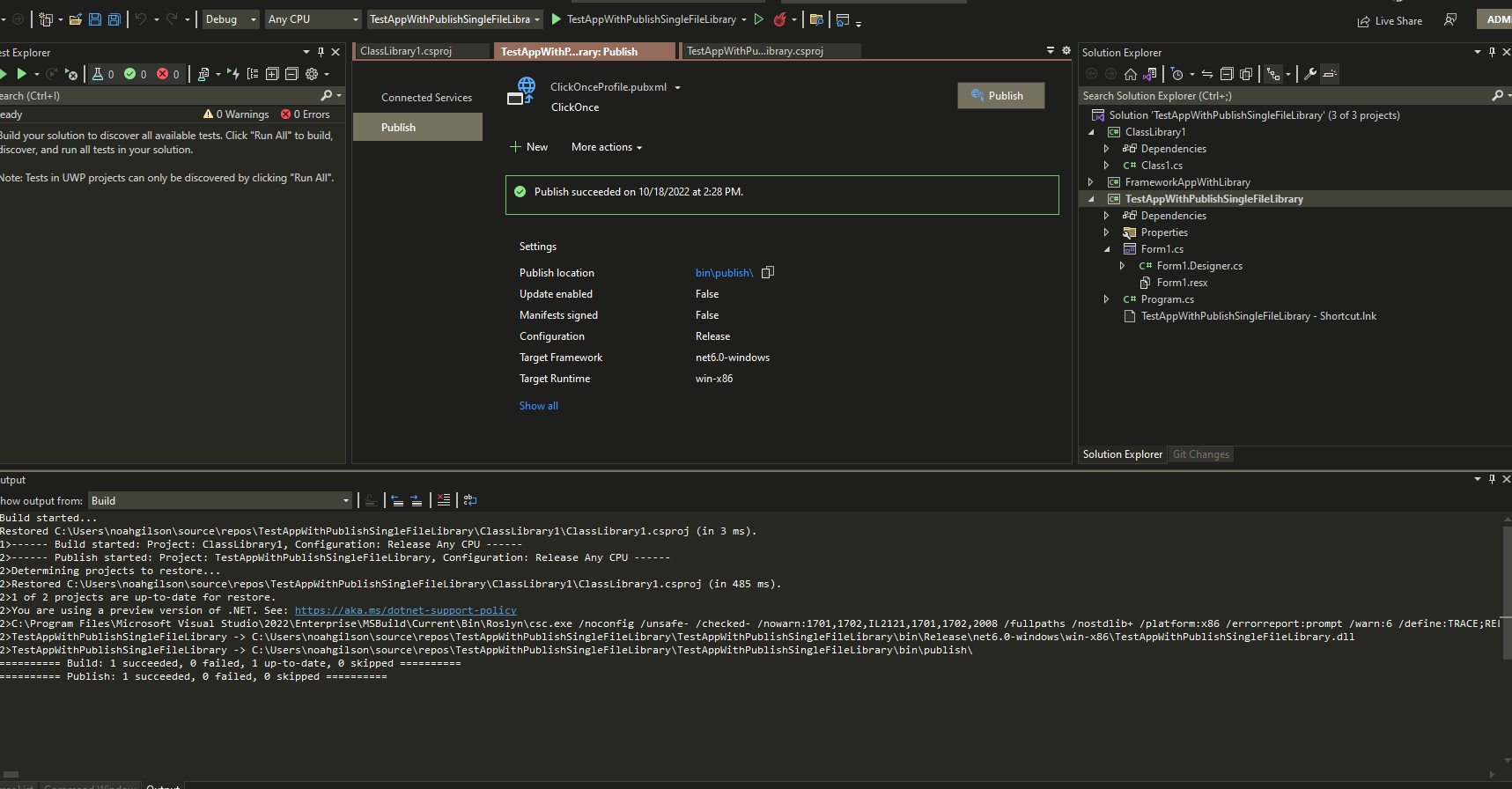Click Clear All icon in Output toolbar
The height and width of the screenshot is (789, 1512).
(444, 500)
